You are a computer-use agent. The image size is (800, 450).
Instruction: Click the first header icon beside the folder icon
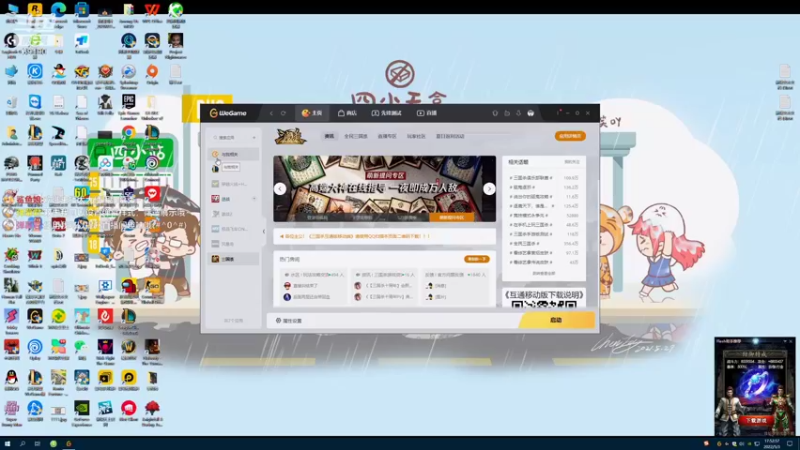point(495,113)
